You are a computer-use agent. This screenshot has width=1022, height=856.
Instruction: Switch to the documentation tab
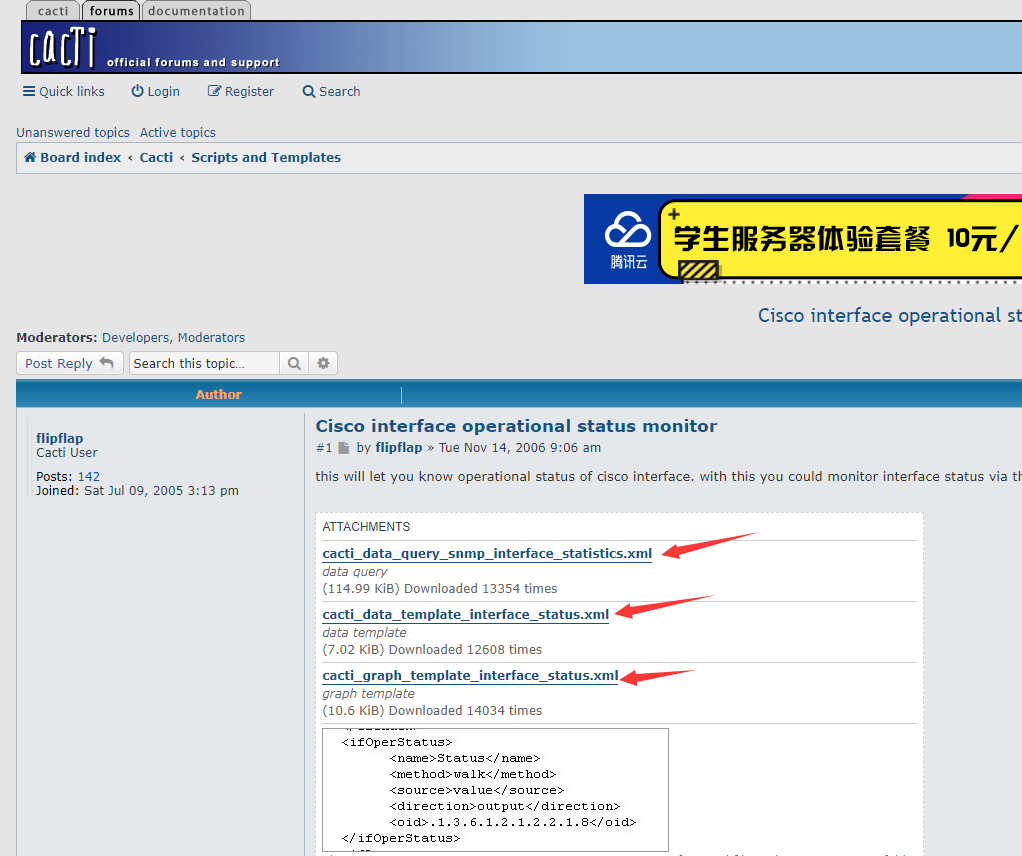tap(195, 11)
